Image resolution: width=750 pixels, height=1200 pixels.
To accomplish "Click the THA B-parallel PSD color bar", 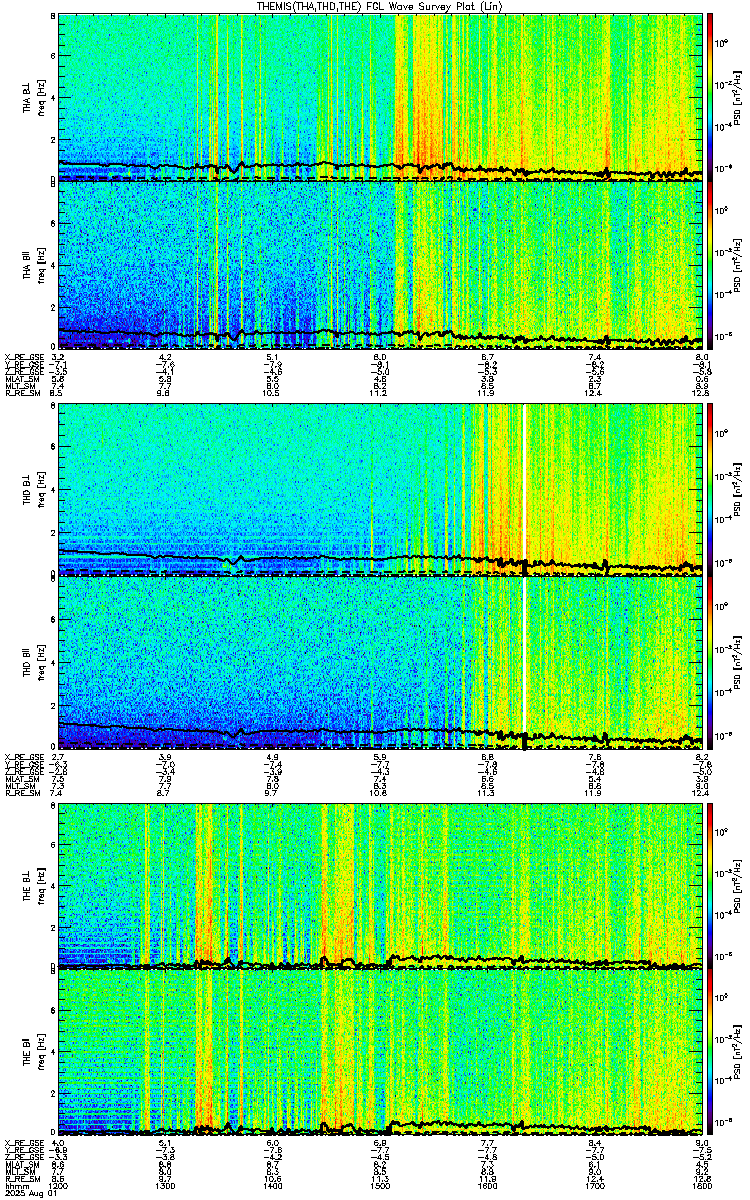I will click(x=710, y=265).
